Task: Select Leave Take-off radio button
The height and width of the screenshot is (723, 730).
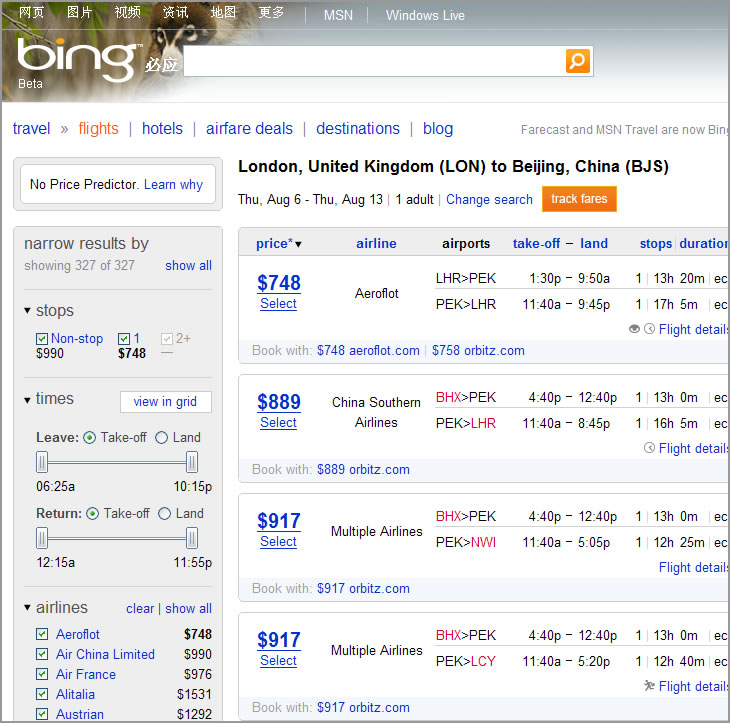Action: [x=89, y=438]
